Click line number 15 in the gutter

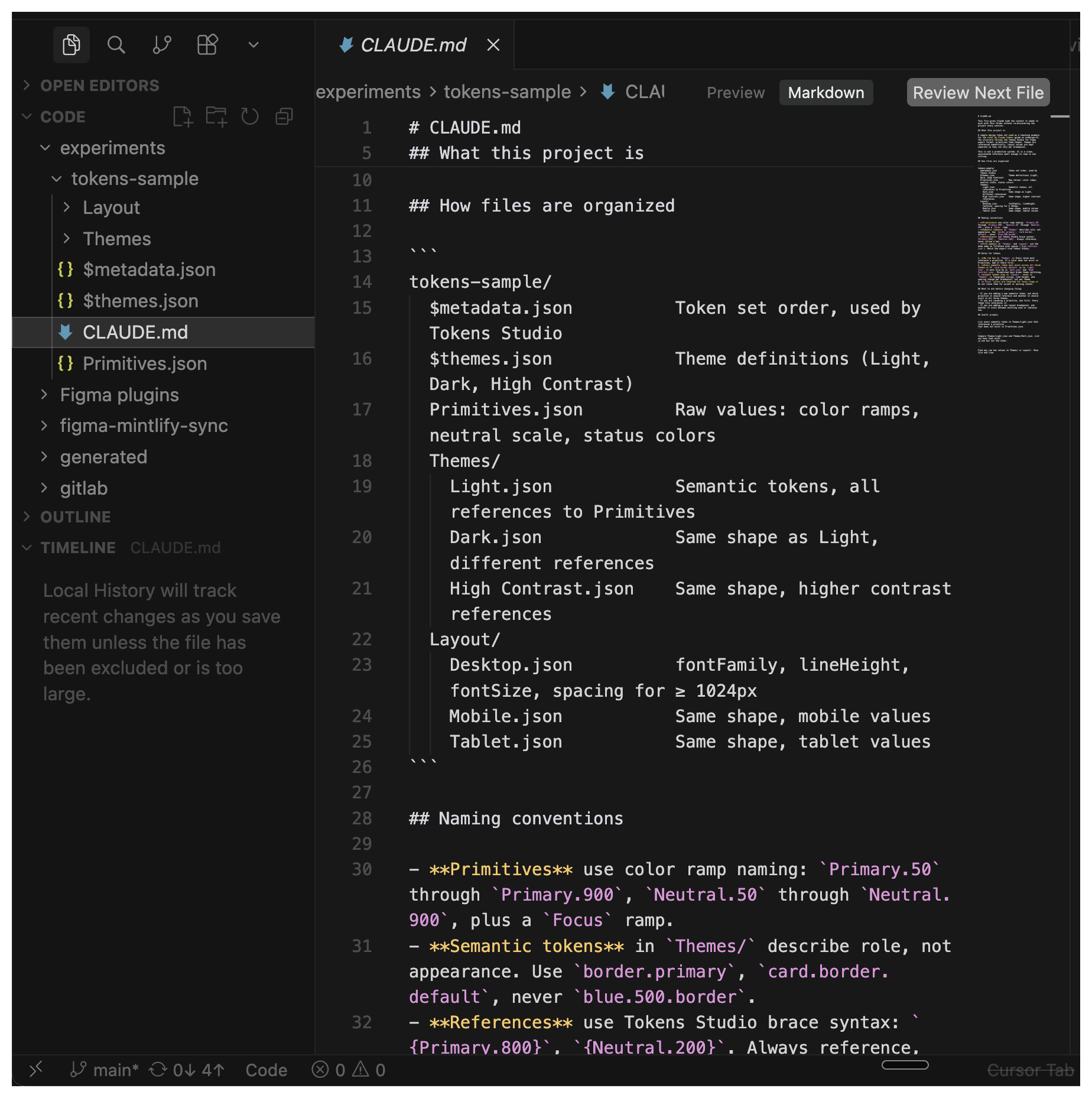tap(362, 308)
